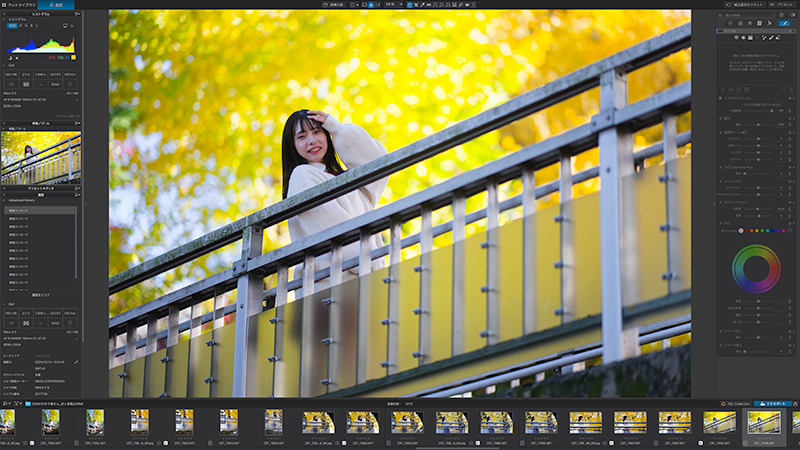Collapse the Advanced History section
Screen dimensions: 800x450
tap(4, 200)
